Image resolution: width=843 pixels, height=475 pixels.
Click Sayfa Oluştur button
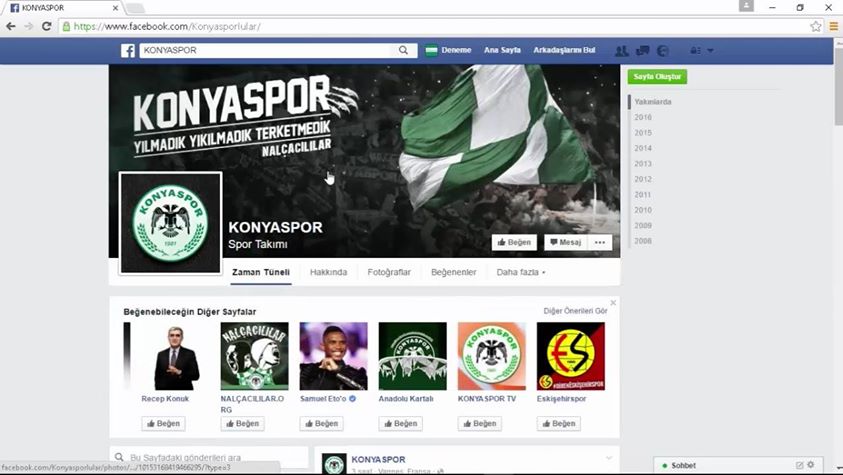657,76
